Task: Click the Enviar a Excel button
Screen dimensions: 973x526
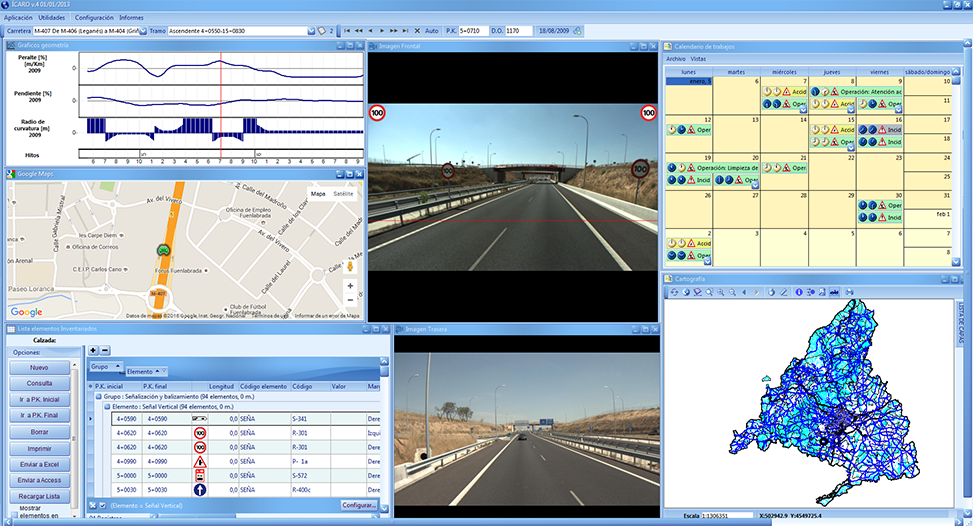Action: coord(40,464)
